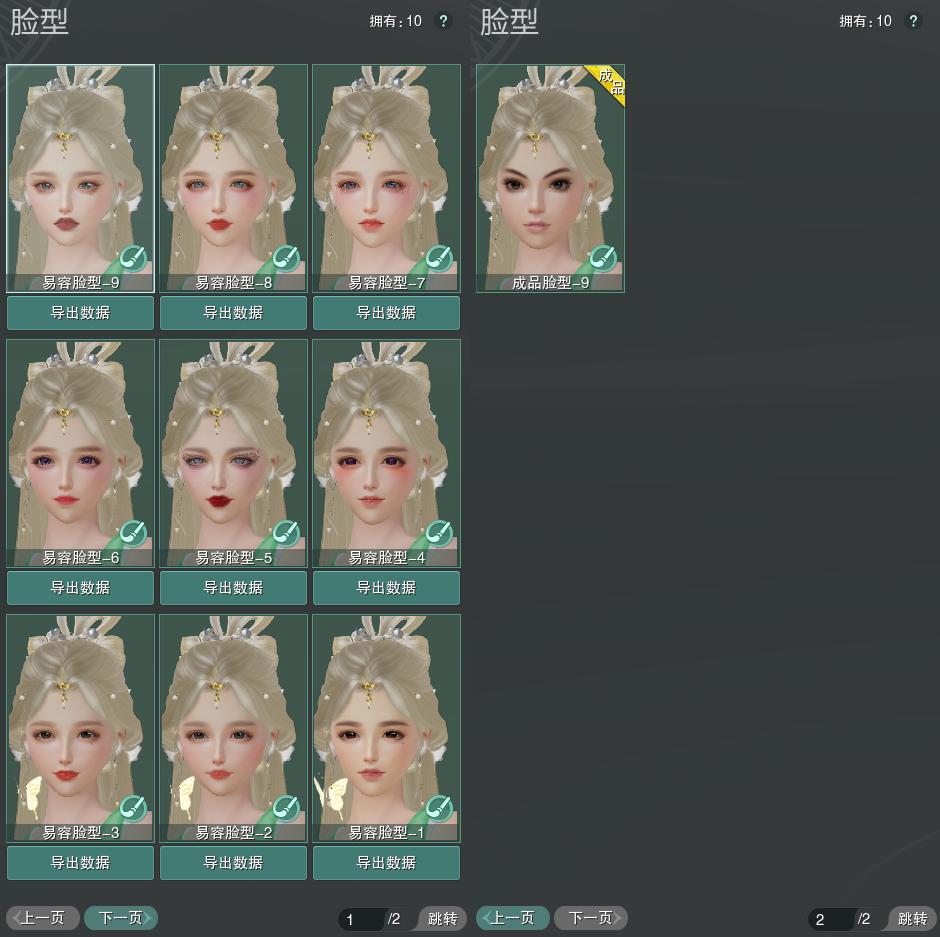
Task: Click the brush icon on 易容脸型-6
Action: click(132, 534)
